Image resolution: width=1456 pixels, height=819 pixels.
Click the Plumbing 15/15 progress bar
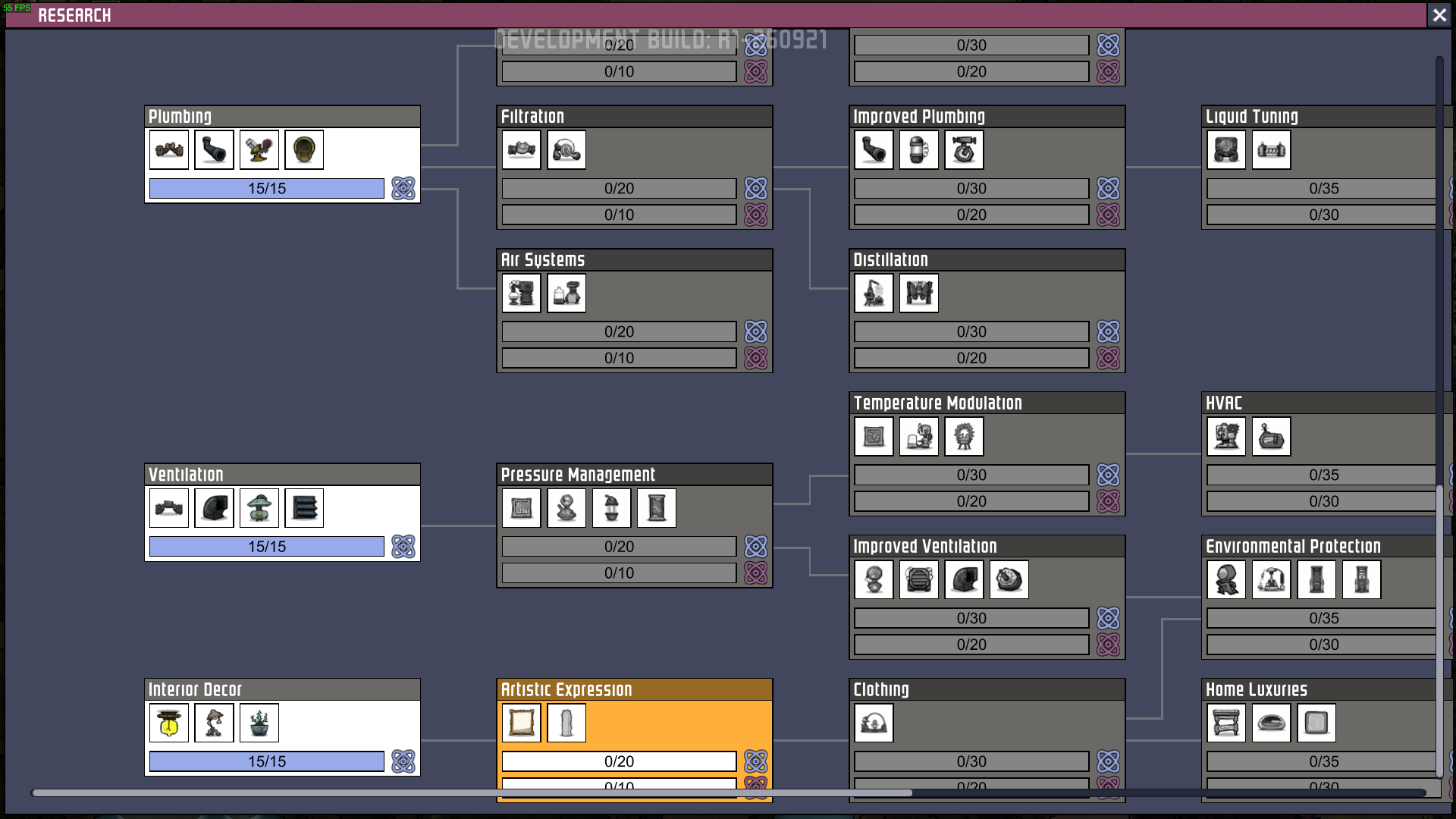pos(267,189)
